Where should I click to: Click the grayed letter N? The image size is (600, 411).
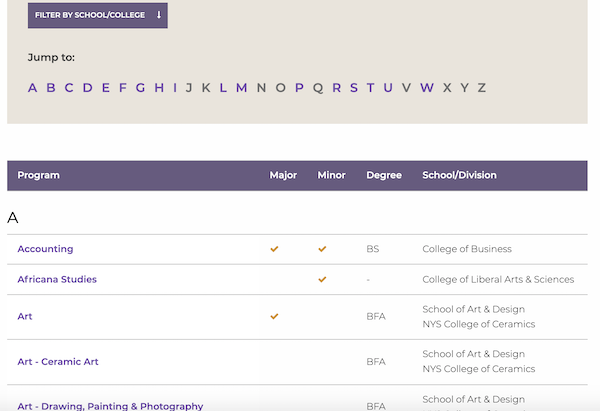[261, 88]
